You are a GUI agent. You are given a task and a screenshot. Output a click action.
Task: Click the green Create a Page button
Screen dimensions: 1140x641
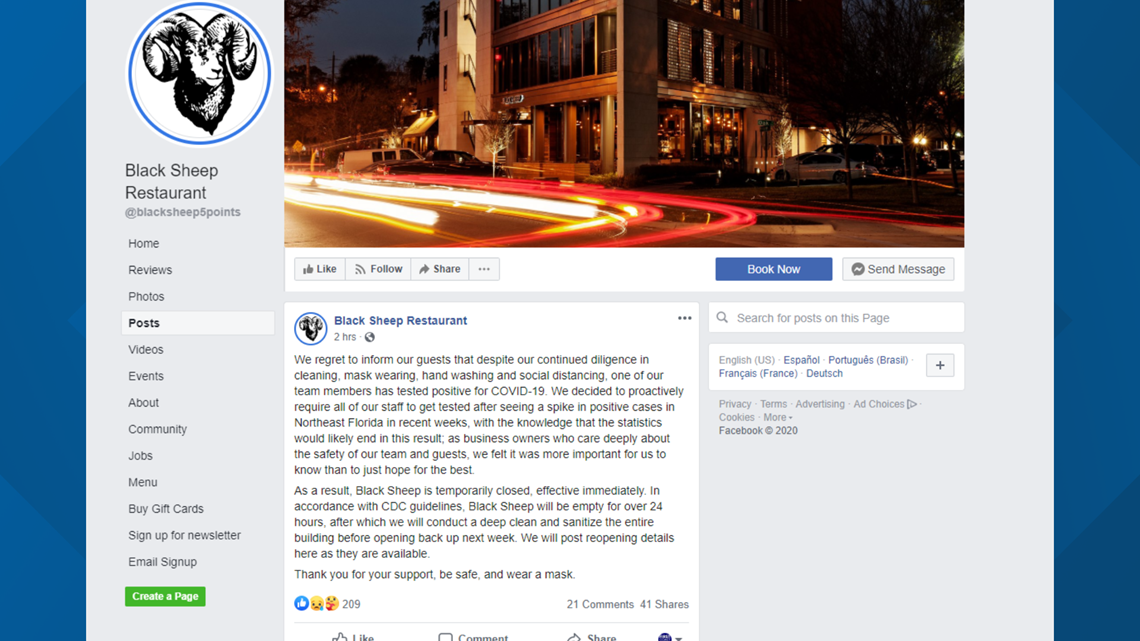tap(165, 596)
